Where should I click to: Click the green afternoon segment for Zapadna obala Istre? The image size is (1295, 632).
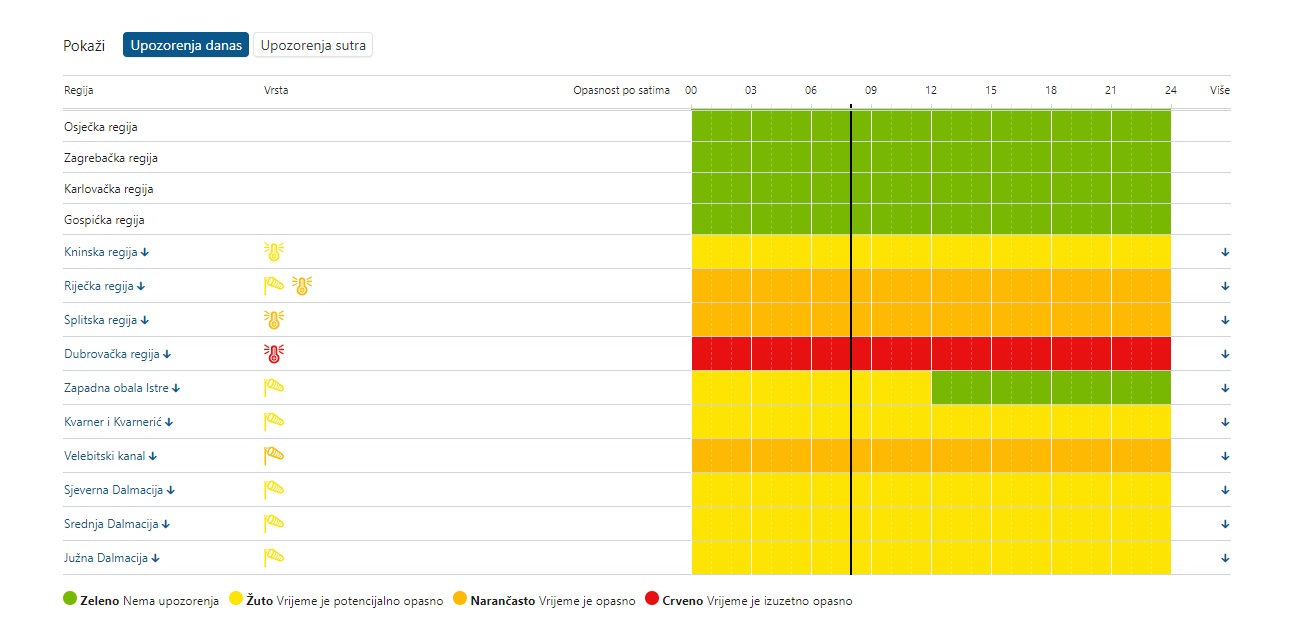pyautogui.click(x=1050, y=388)
